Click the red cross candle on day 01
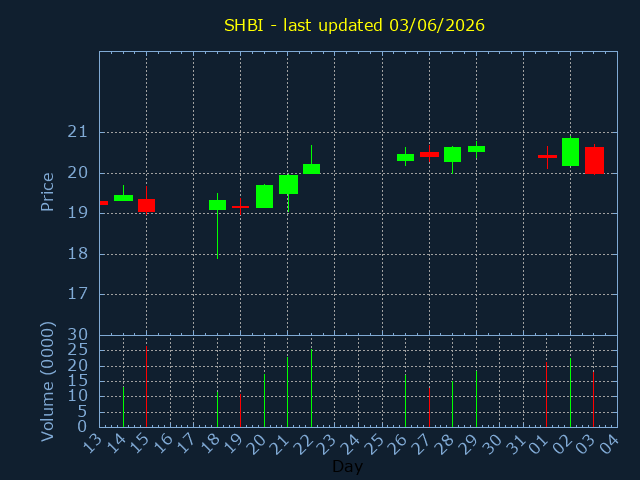This screenshot has width=640, height=480. coord(547,156)
